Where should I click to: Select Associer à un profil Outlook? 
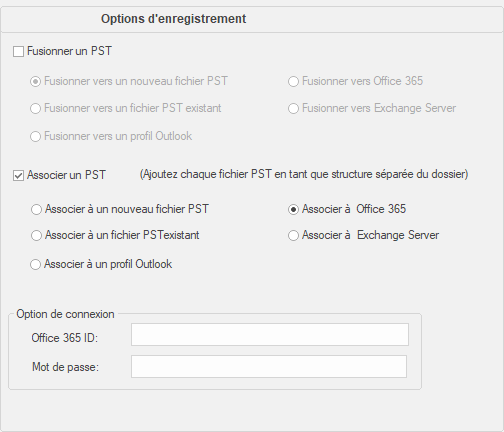[35, 264]
